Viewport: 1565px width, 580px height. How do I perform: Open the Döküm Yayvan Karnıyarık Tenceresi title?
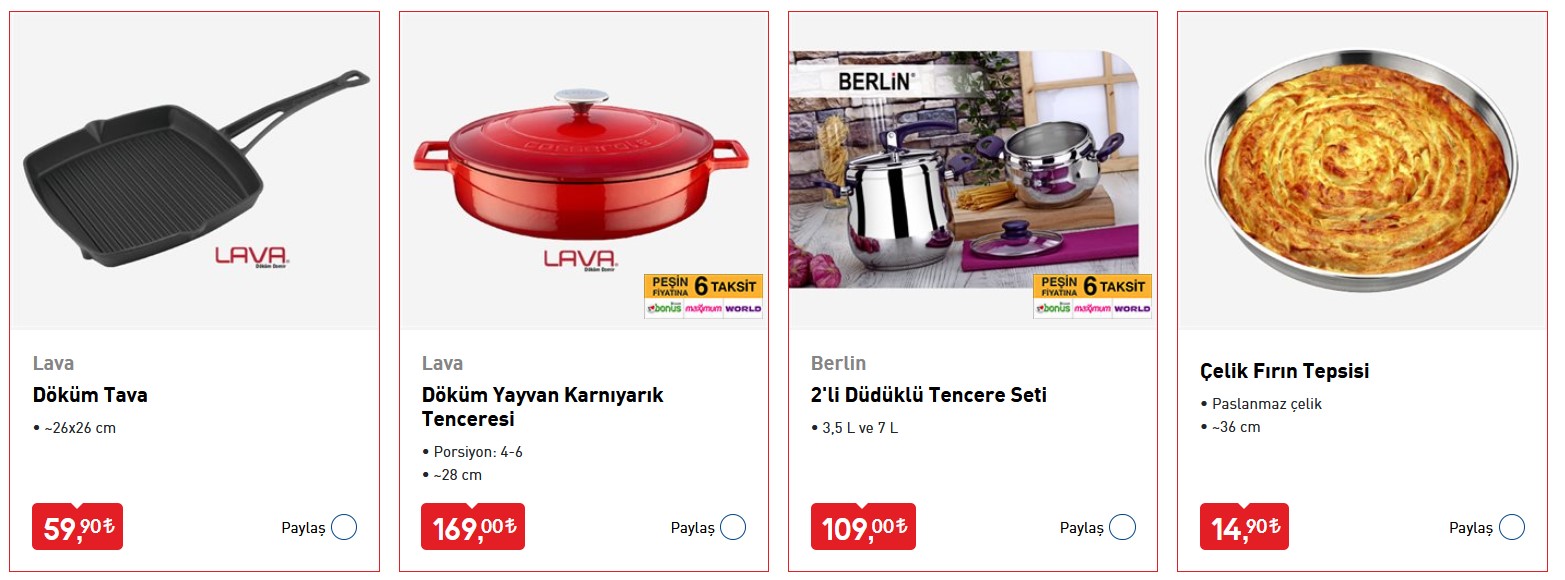543,407
